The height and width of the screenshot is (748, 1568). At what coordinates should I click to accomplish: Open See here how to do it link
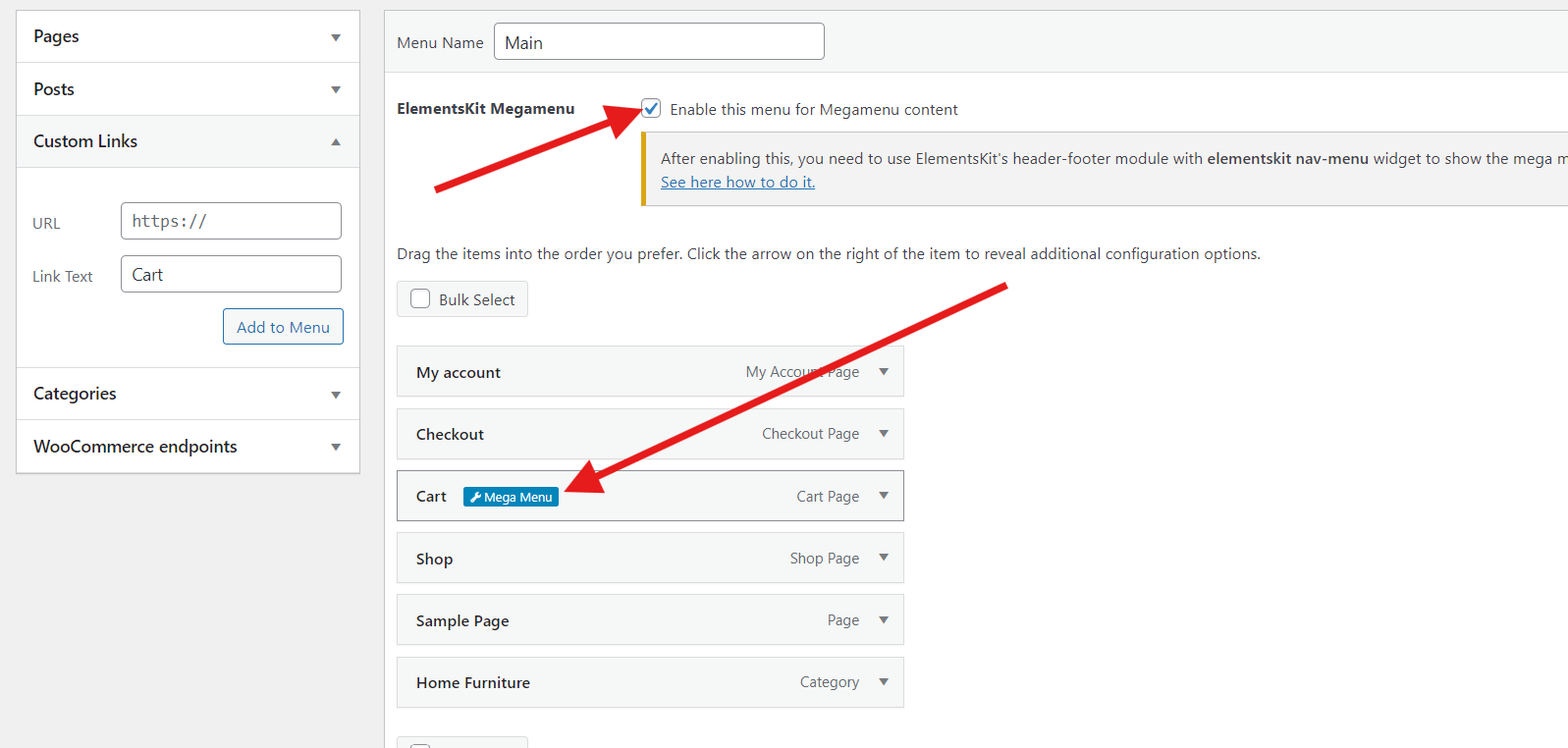tap(737, 182)
